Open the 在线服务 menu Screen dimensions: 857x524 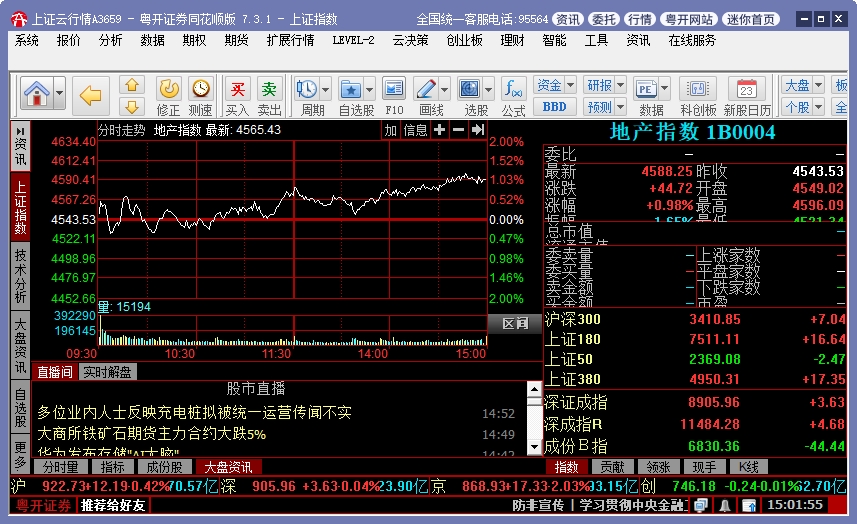pyautogui.click(x=692, y=40)
